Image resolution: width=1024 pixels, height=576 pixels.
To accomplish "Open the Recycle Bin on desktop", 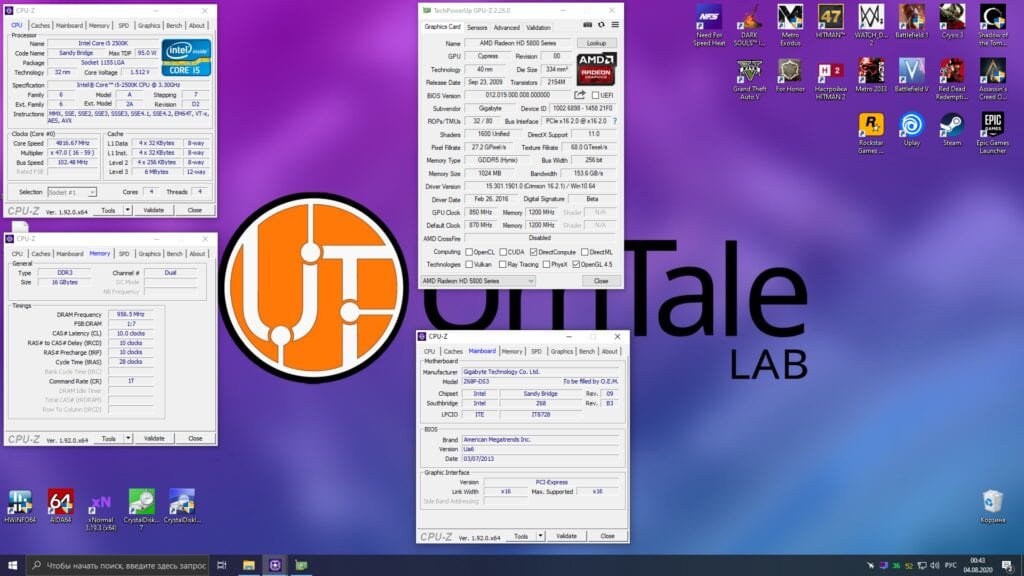I will (x=992, y=507).
